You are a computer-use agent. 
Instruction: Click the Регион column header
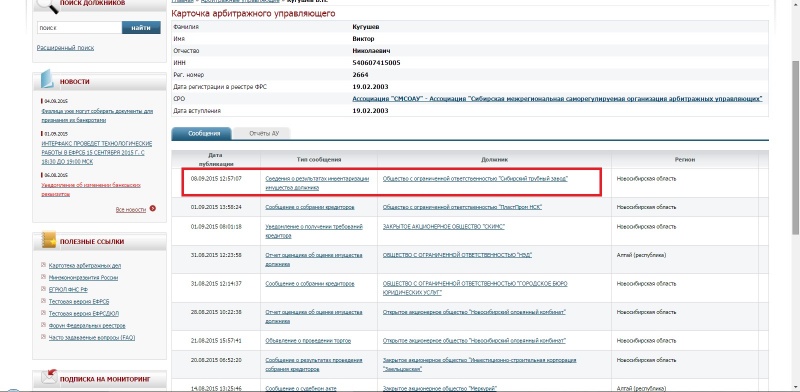(685, 160)
